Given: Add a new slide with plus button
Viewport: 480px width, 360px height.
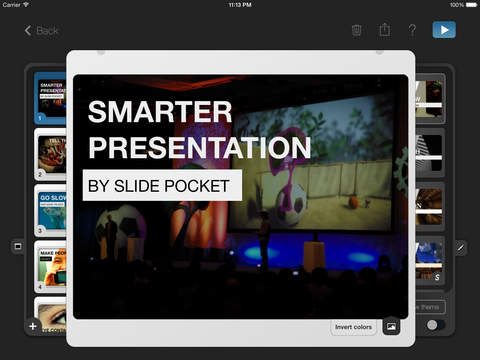Looking at the screenshot, I should click(x=33, y=326).
